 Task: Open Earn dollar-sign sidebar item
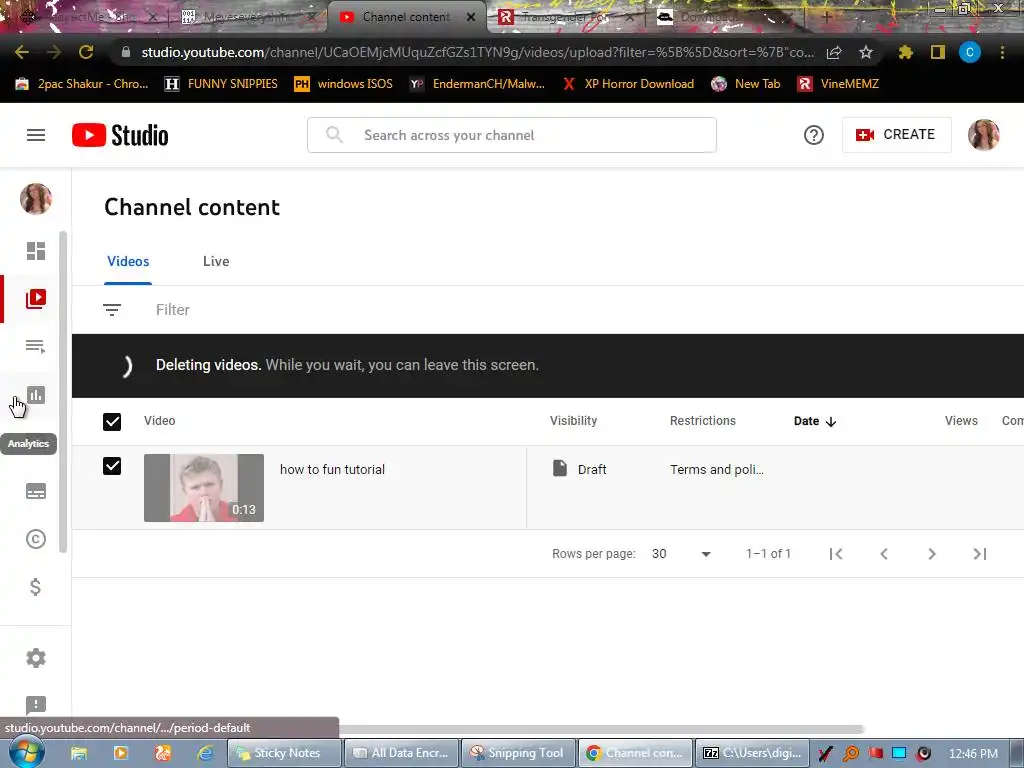pyautogui.click(x=36, y=587)
